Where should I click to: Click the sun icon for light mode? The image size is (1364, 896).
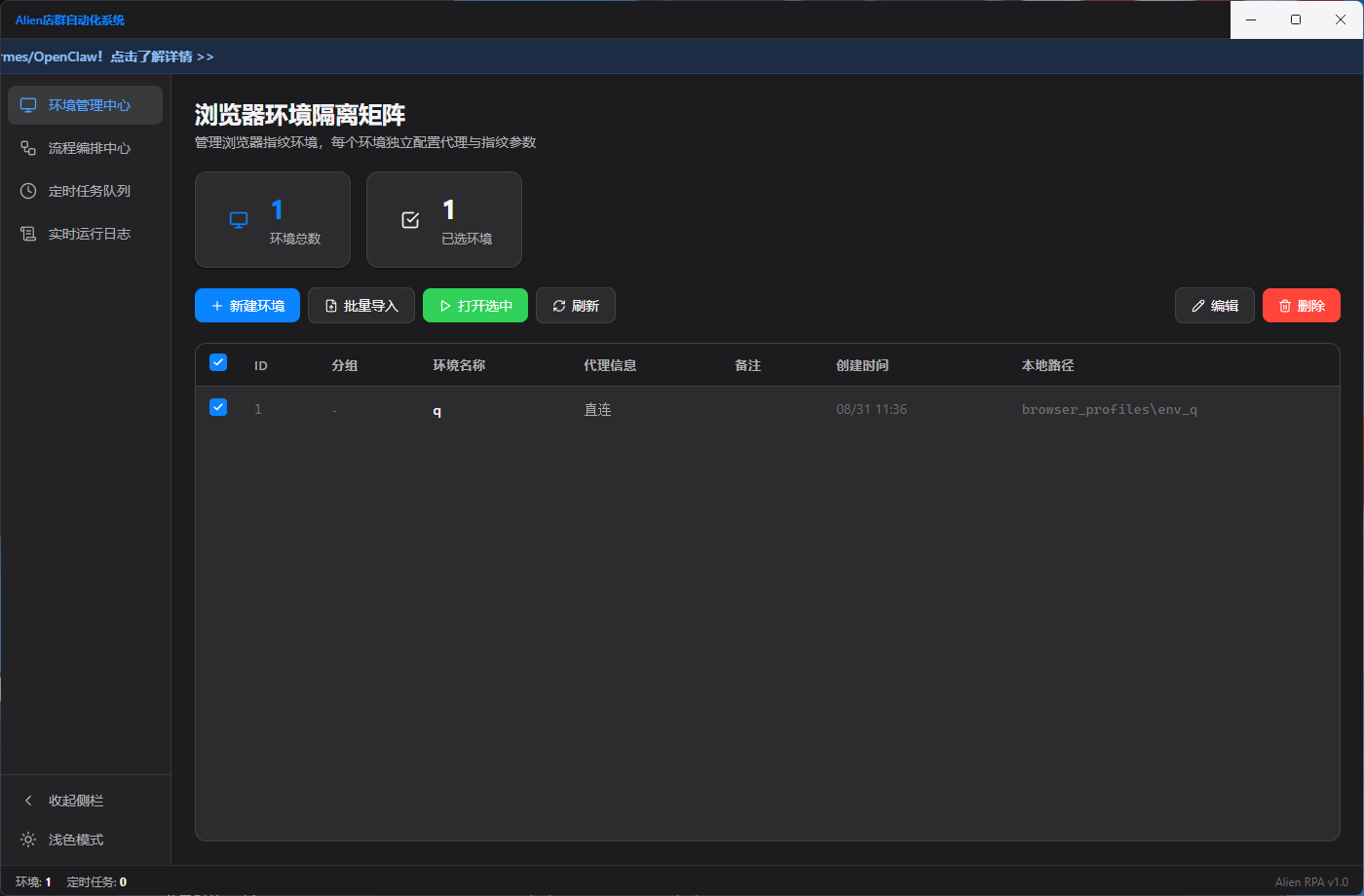(28, 840)
